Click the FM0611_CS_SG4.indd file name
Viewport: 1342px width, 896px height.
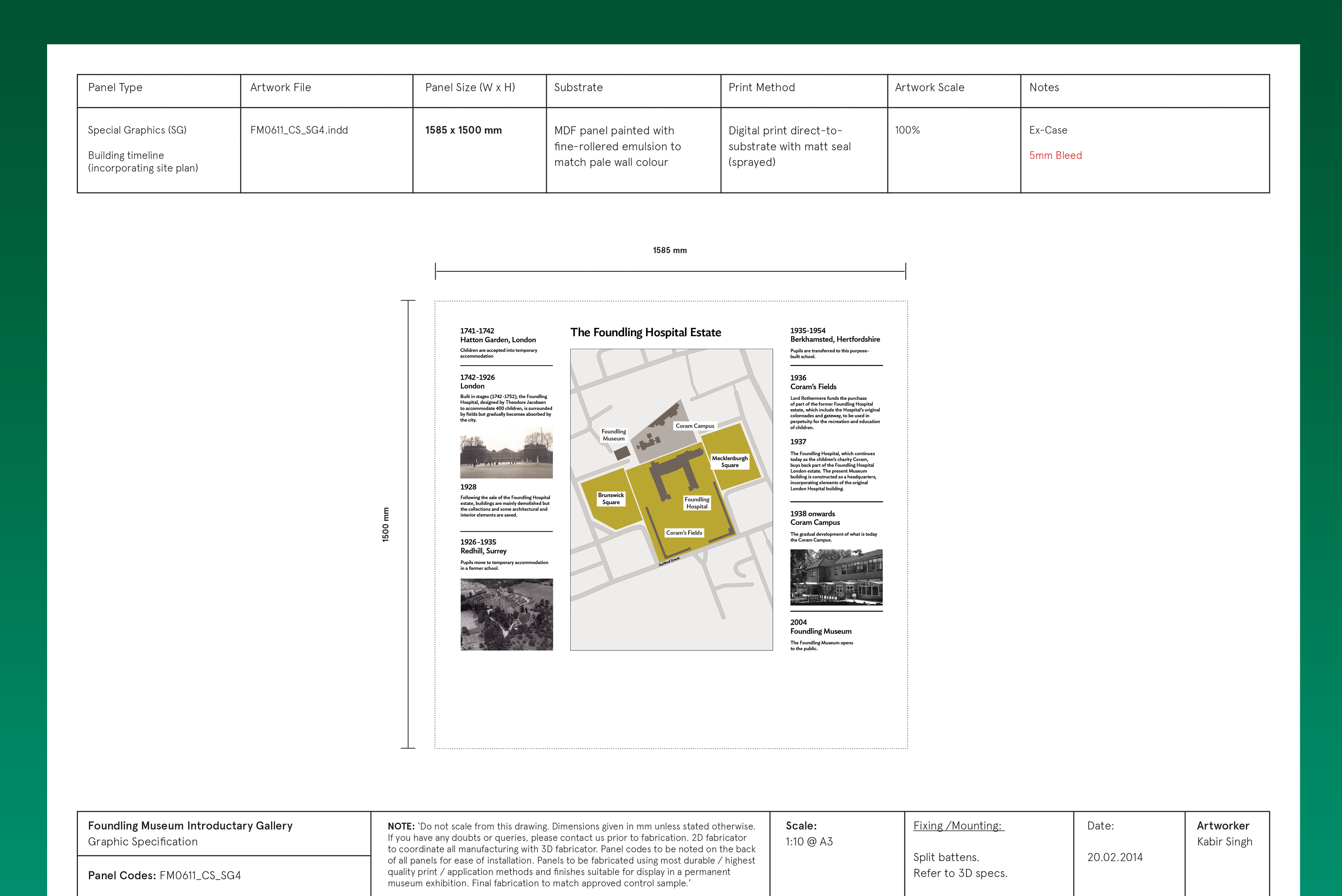tap(299, 130)
